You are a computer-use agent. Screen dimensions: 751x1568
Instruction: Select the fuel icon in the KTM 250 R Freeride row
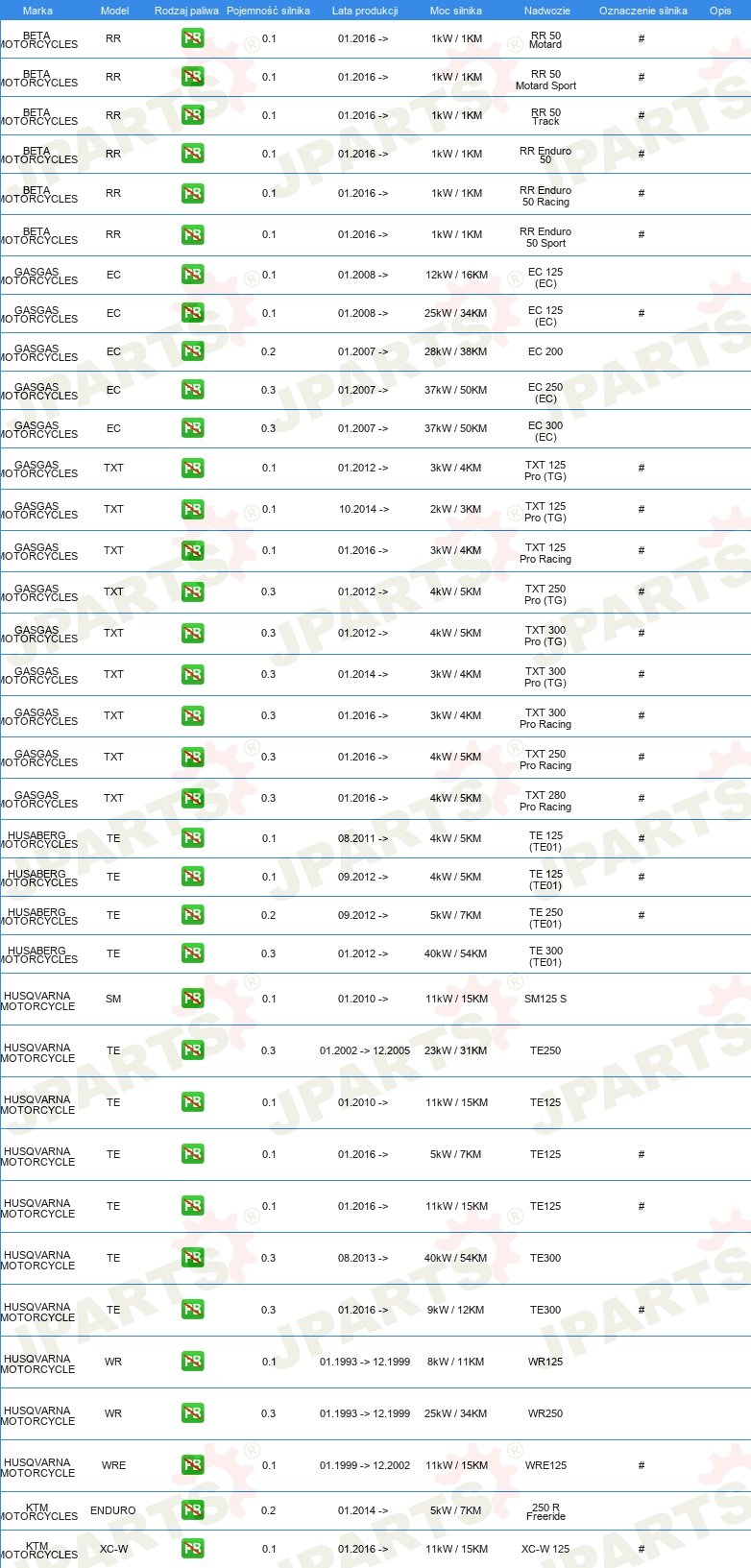tap(193, 1511)
